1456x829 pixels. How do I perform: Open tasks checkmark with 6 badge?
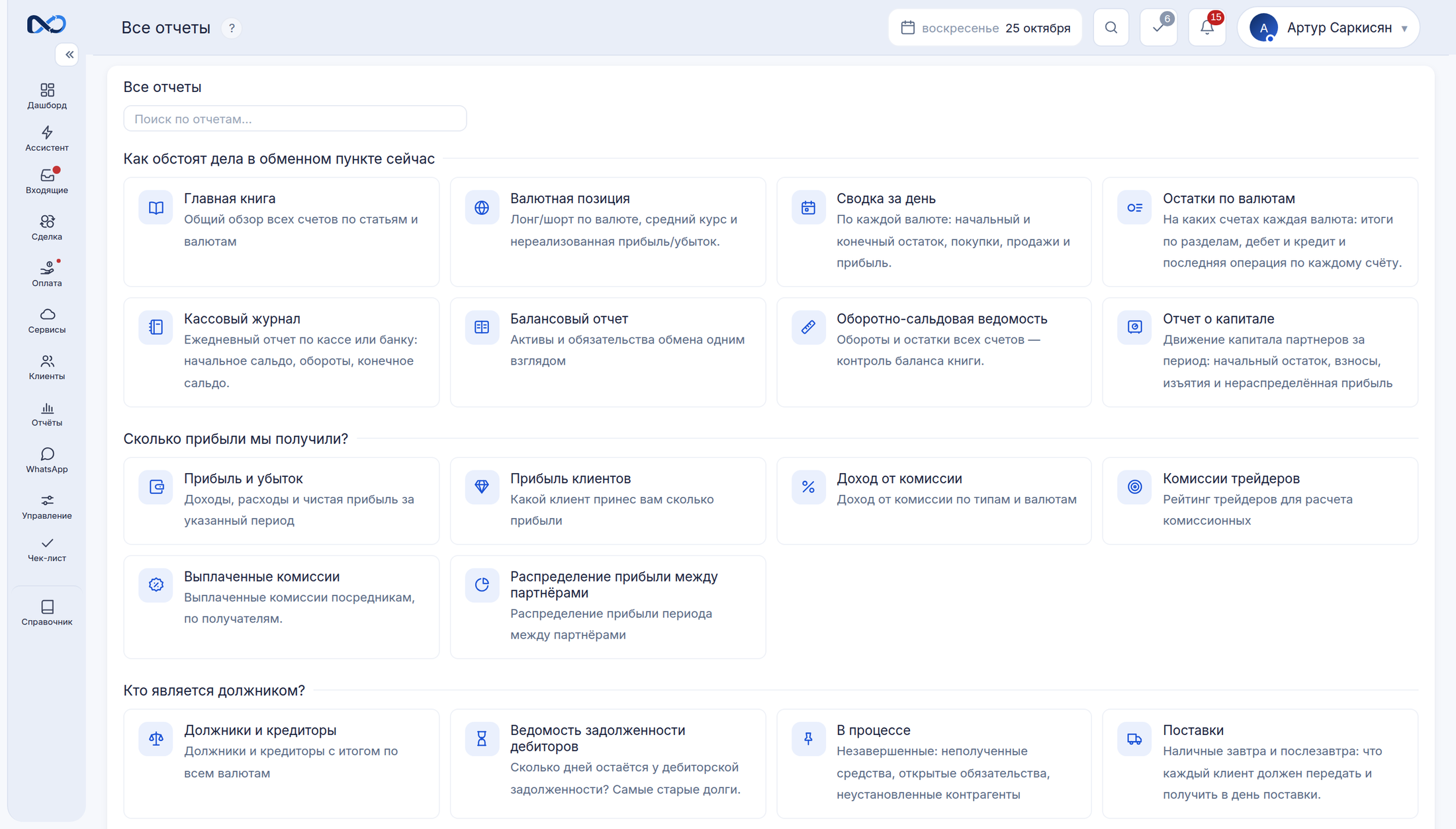(1159, 28)
